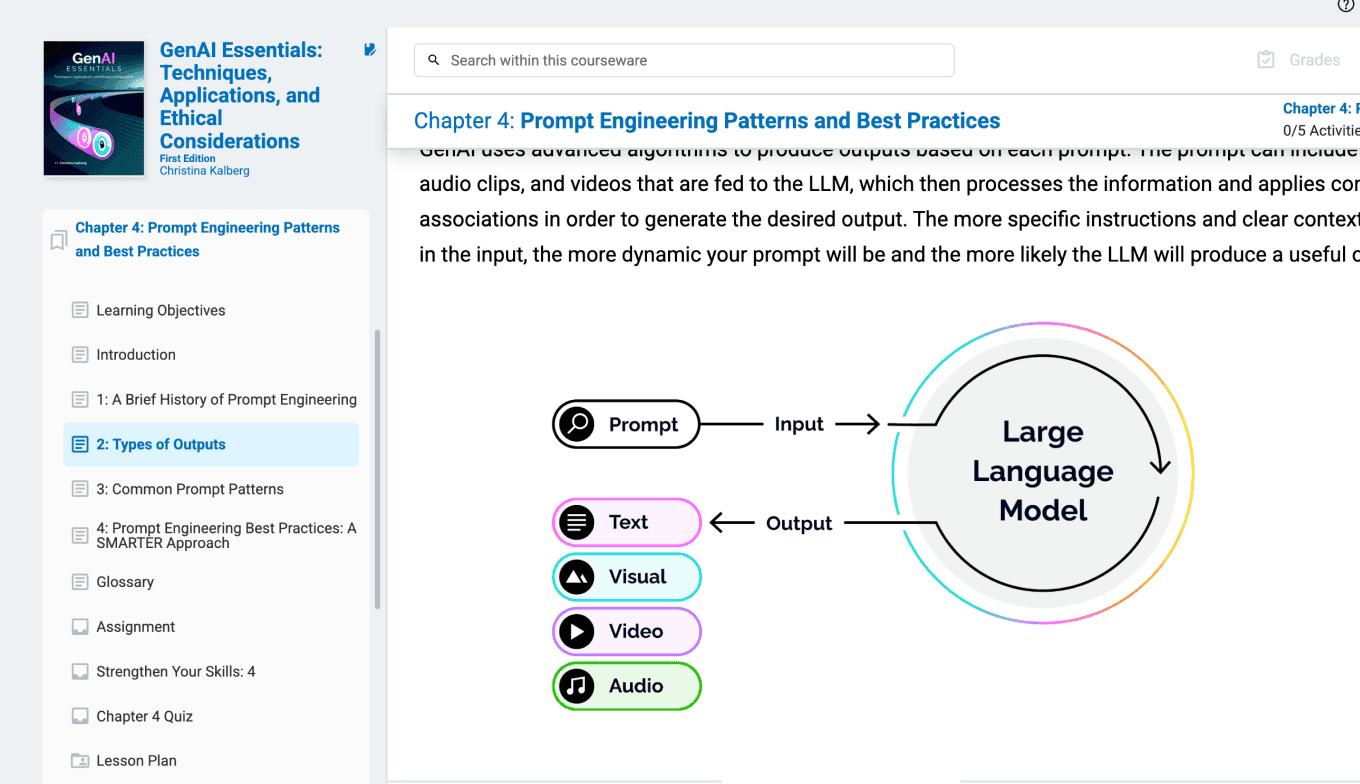Focus the Search within this courseware field
This screenshot has width=1360, height=784.
coord(684,60)
